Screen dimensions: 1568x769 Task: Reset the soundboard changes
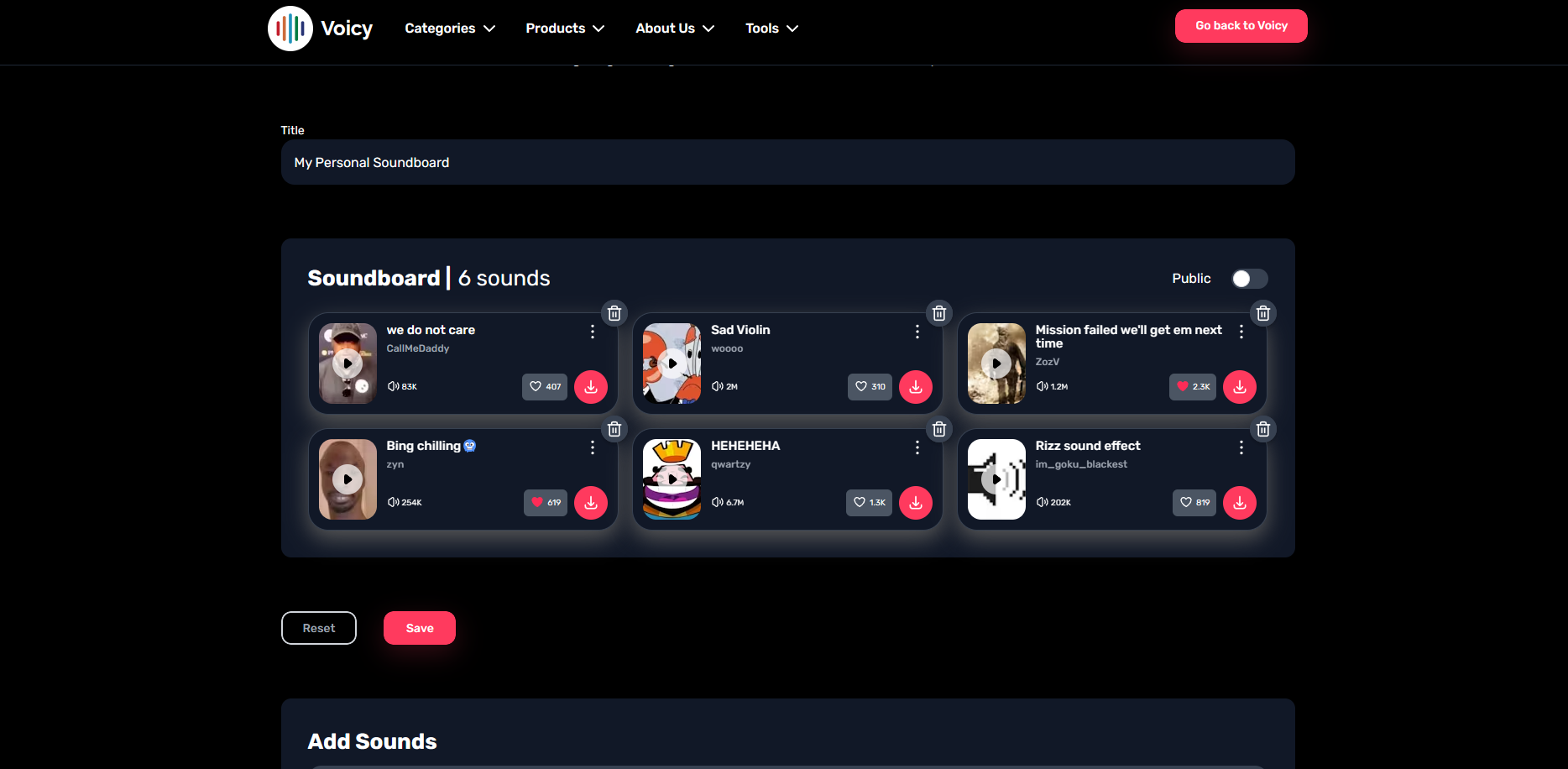(318, 627)
